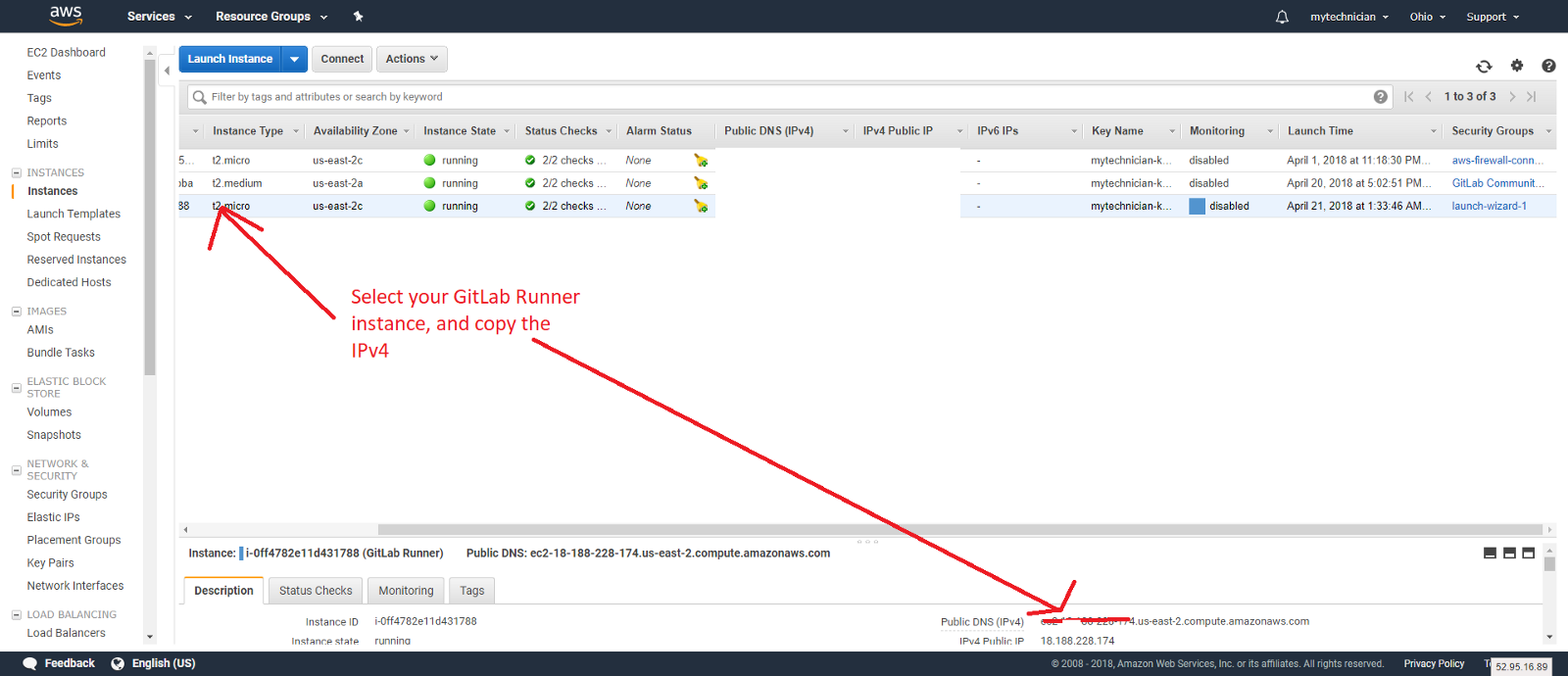
Task: Open the Services dropdown menu
Action: point(160,17)
